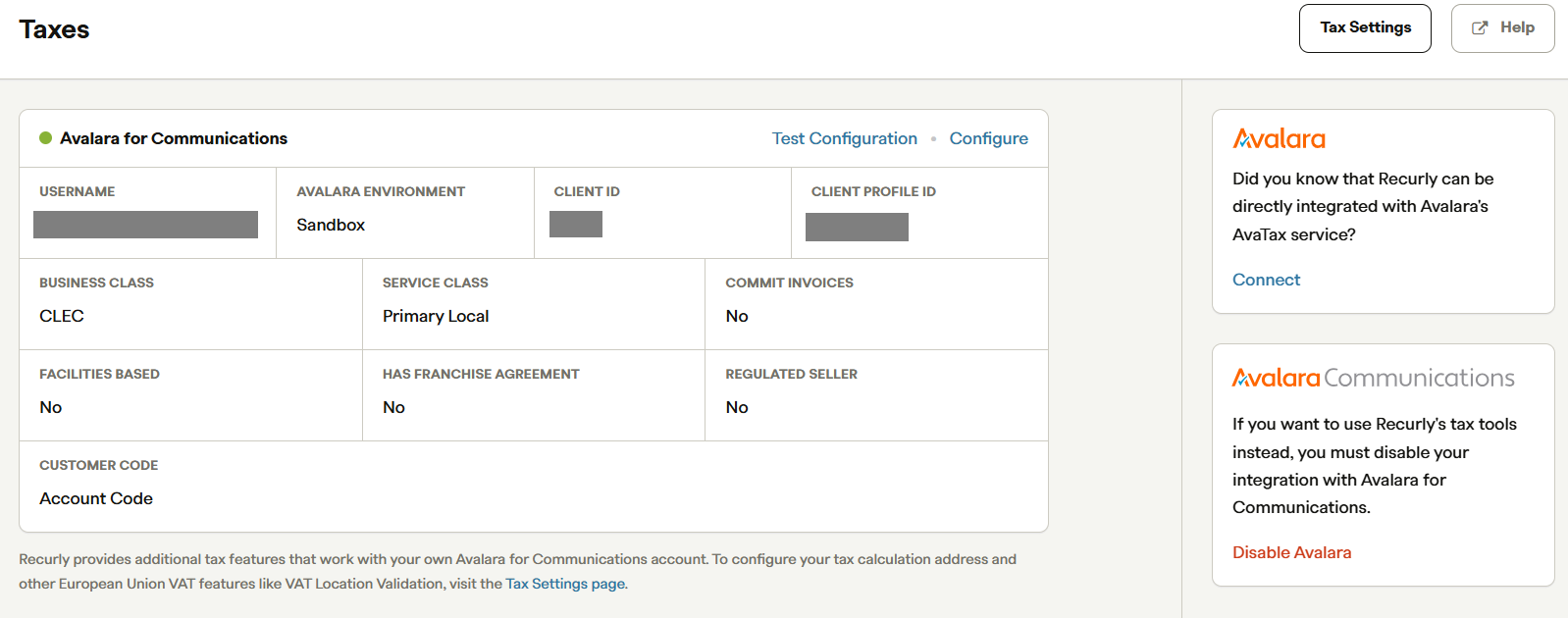1568x618 pixels.
Task: Click the SERVICE CLASS label
Action: pos(436,283)
